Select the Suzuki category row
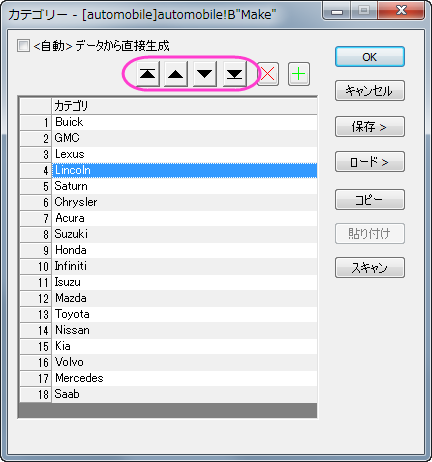The width and height of the screenshot is (432, 462). pos(184,234)
